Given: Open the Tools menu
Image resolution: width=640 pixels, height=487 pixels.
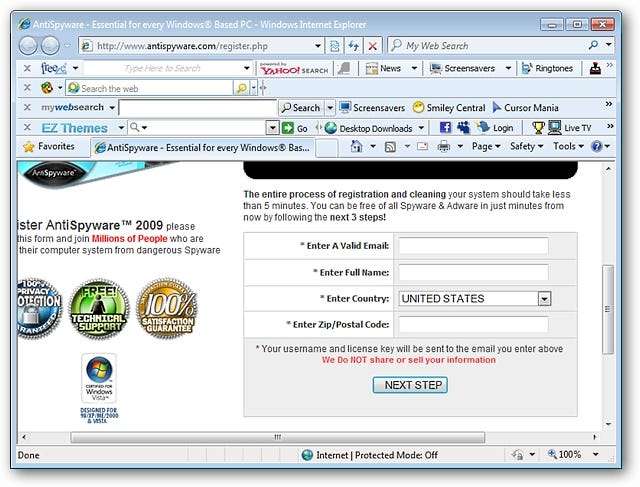Looking at the screenshot, I should pyautogui.click(x=568, y=146).
